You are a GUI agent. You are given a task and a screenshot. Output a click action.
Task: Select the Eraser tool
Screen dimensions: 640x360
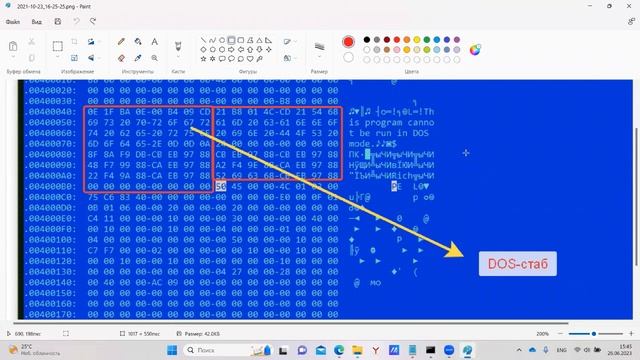[121, 58]
